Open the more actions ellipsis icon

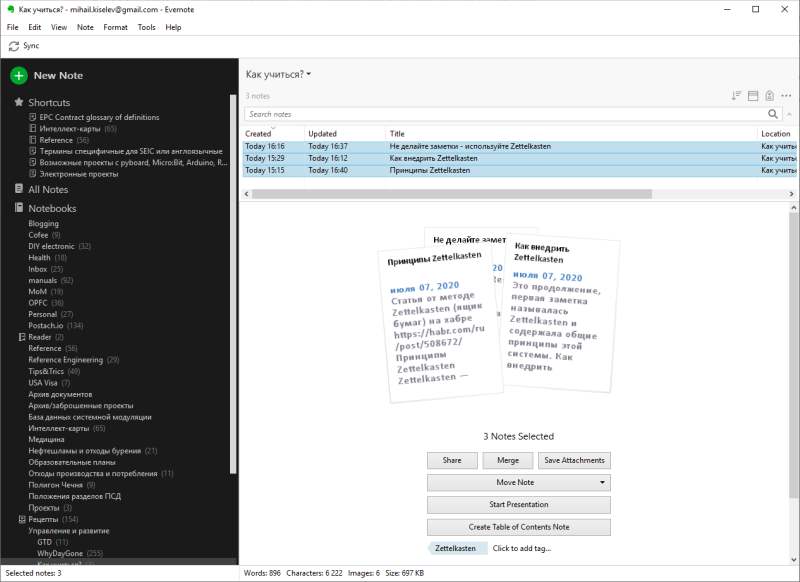point(786,95)
